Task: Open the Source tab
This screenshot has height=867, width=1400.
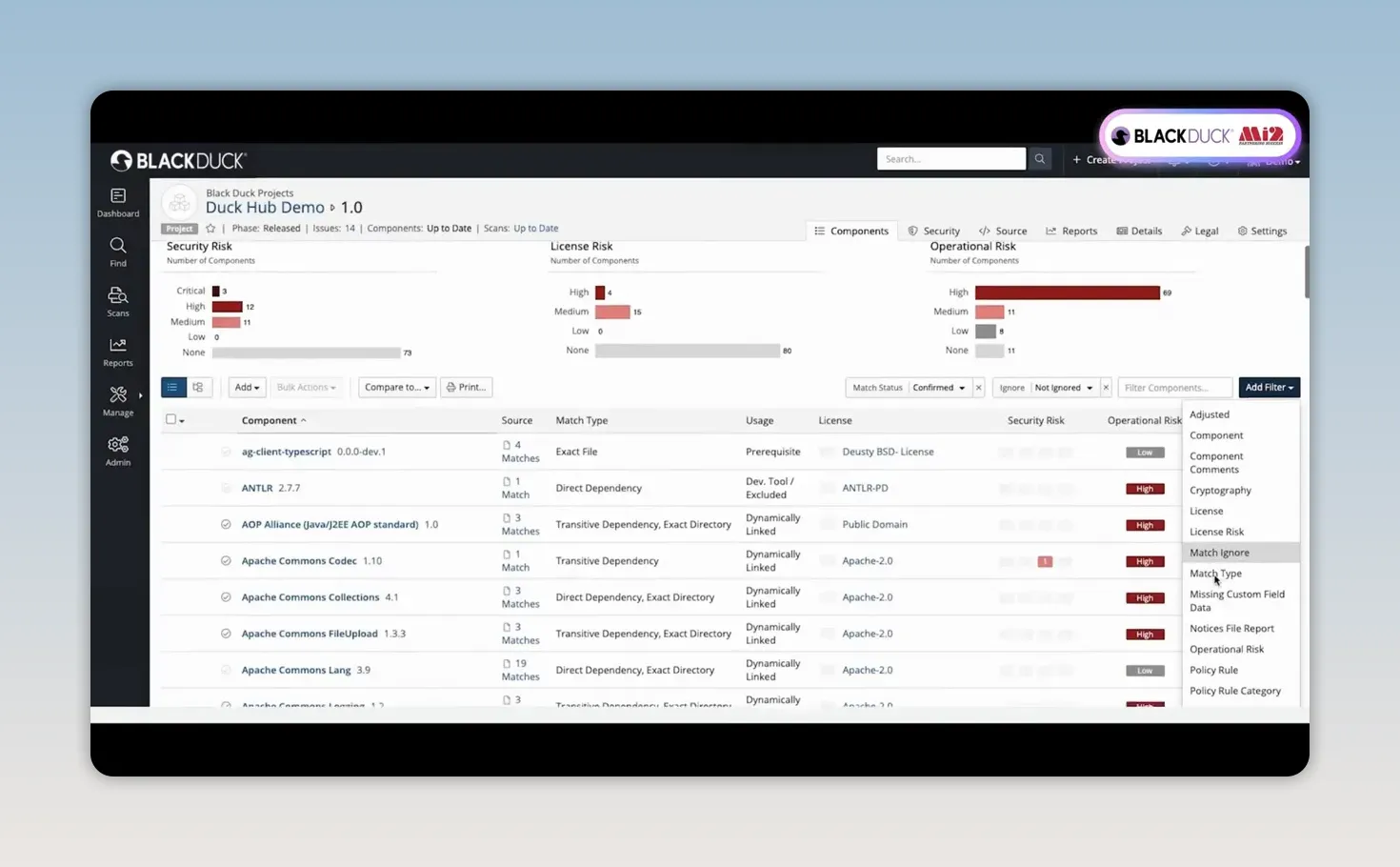Action: (1003, 231)
